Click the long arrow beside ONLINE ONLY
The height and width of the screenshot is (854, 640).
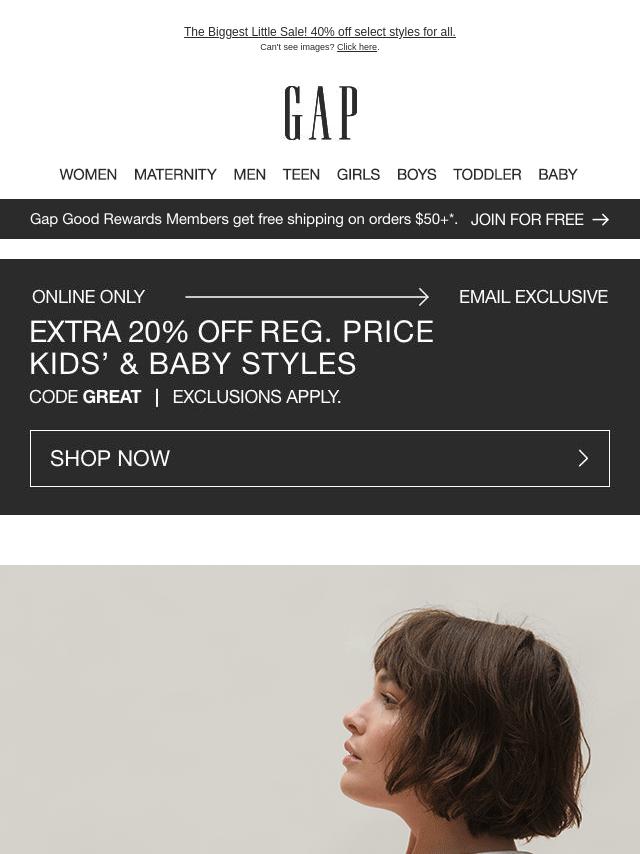point(307,297)
